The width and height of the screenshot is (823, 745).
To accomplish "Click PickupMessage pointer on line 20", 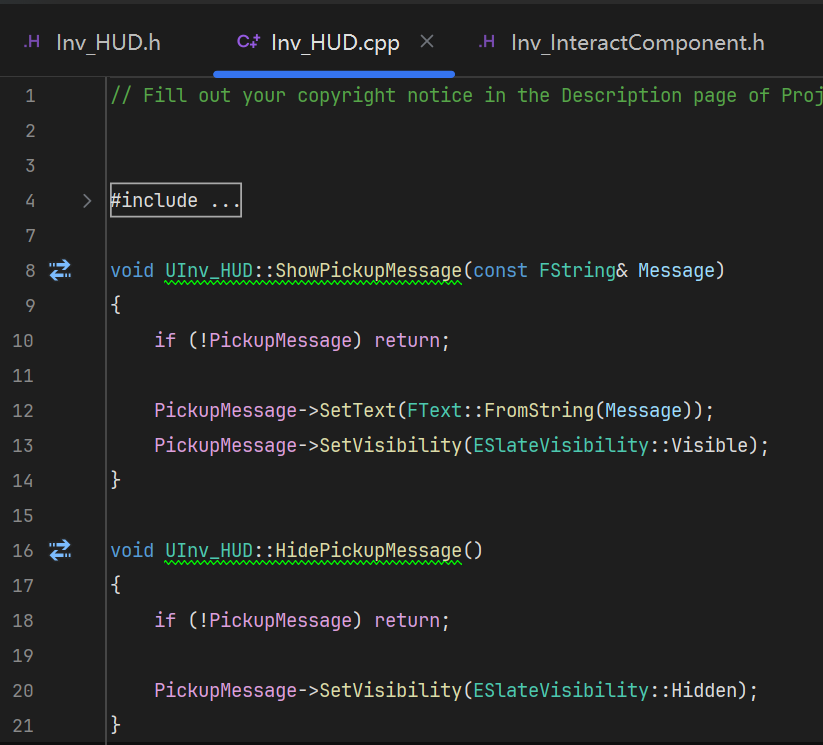I will click(x=226, y=690).
